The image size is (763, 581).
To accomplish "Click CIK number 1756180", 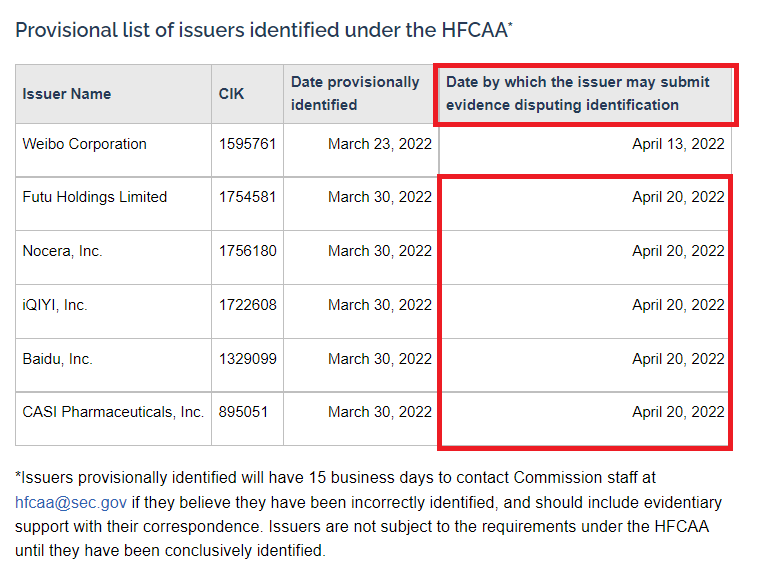I will 248,251.
